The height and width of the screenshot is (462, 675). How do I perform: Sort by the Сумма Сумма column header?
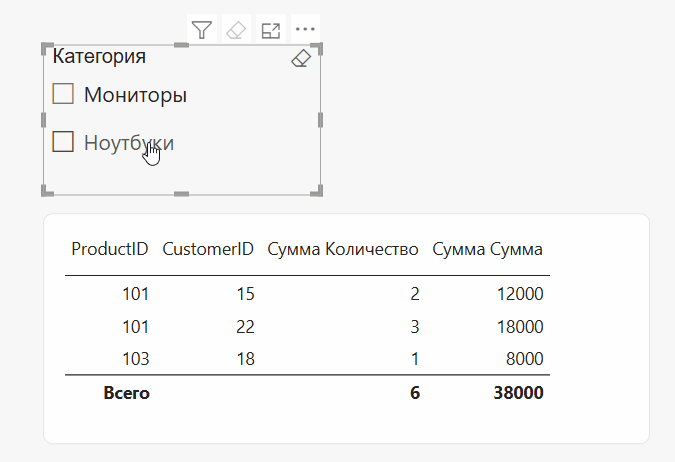coord(487,249)
